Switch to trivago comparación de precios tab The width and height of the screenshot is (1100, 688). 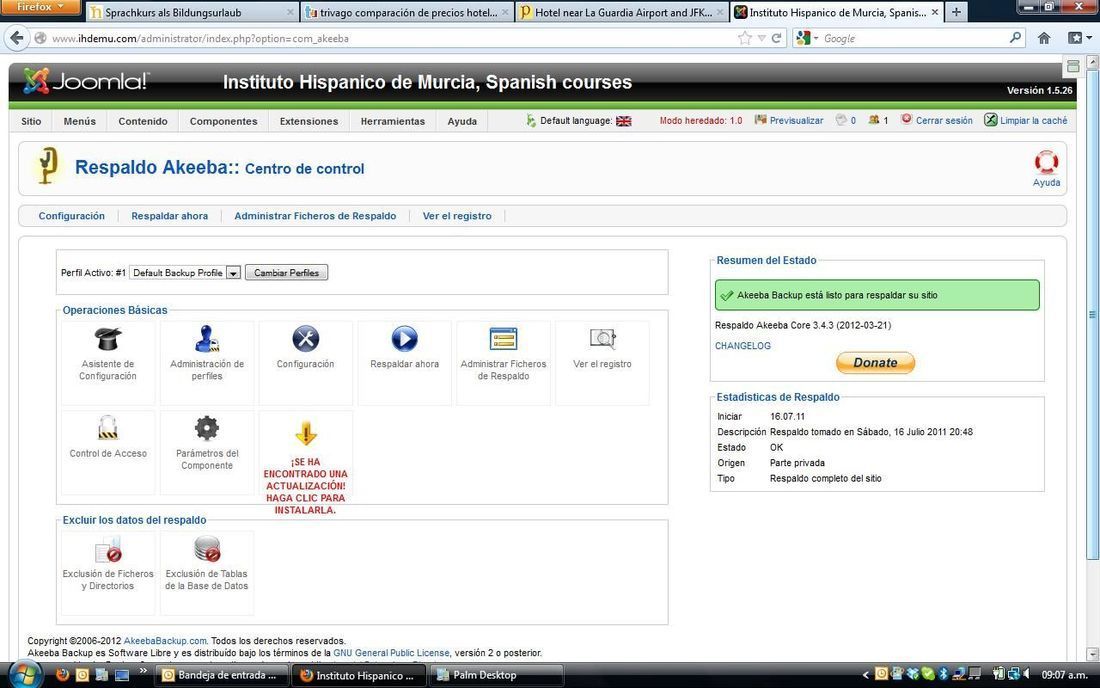[407, 12]
